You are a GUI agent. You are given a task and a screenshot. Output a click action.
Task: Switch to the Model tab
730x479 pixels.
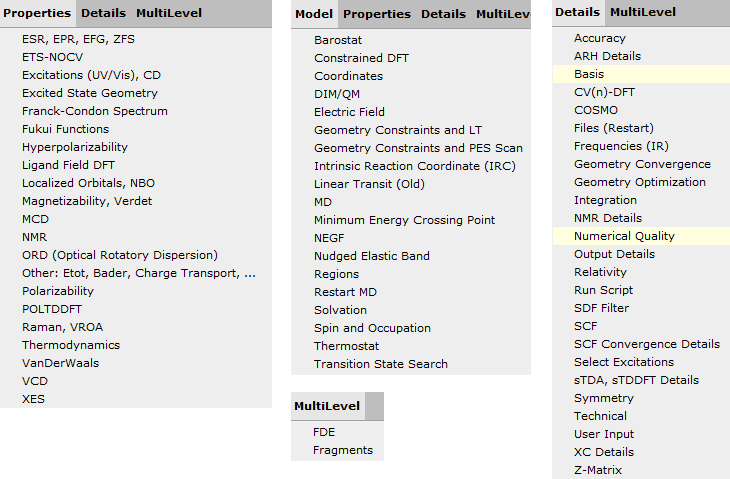[x=314, y=14]
